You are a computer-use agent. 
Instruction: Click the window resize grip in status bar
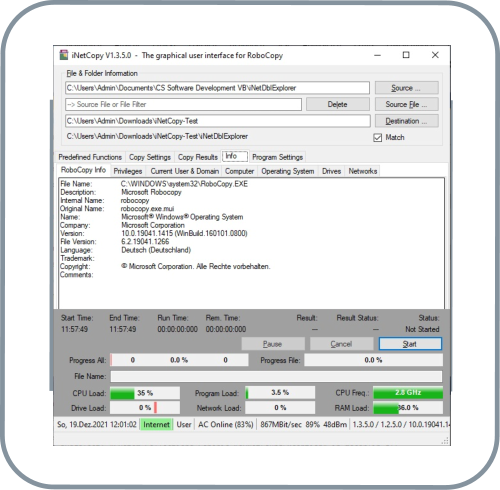(x=445, y=441)
